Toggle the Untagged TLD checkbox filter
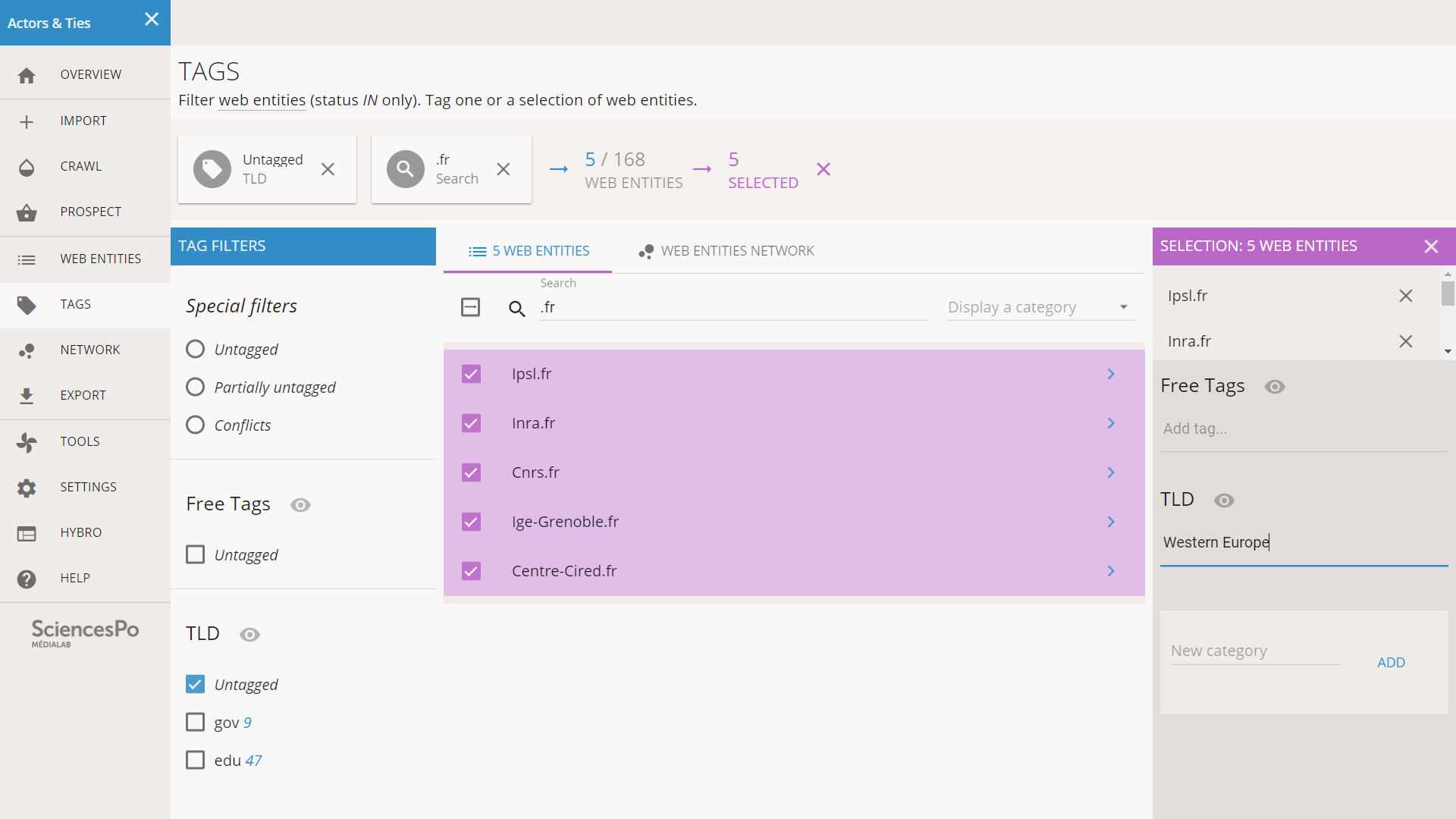The image size is (1456, 819). pos(195,684)
